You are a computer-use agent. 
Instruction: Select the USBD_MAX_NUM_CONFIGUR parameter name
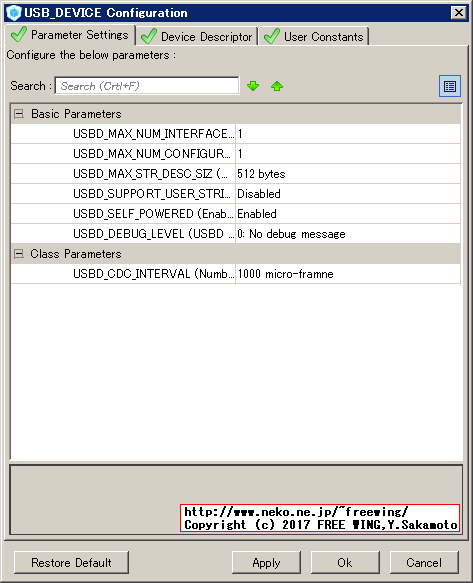152,154
